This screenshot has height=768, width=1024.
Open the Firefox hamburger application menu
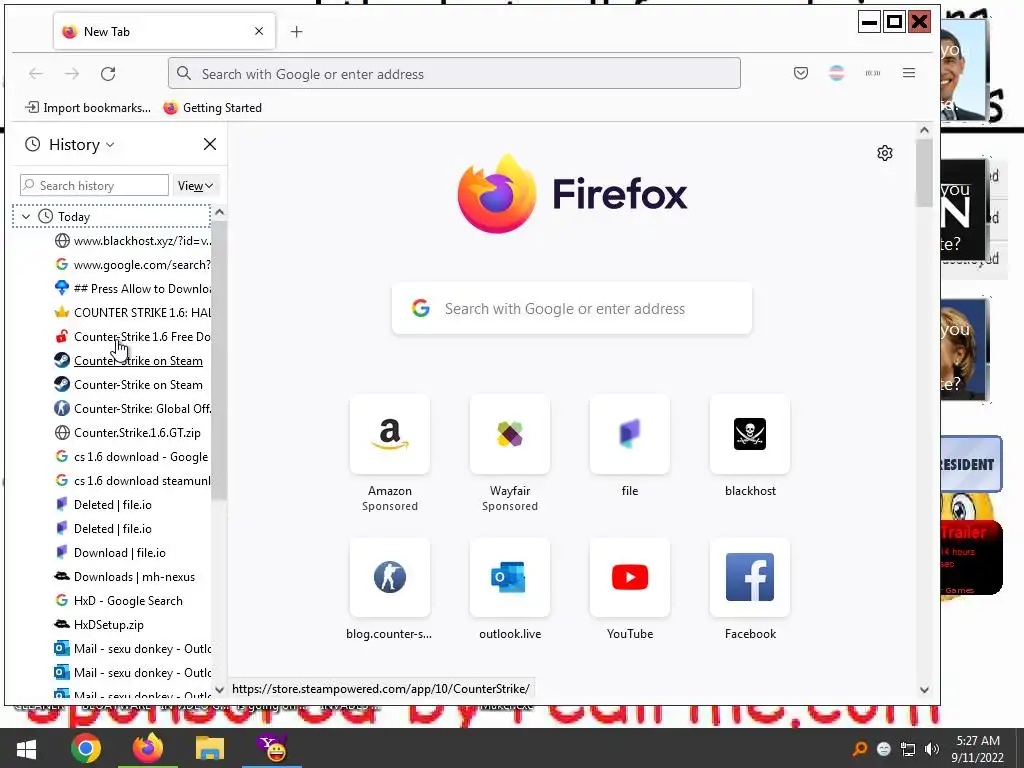908,73
